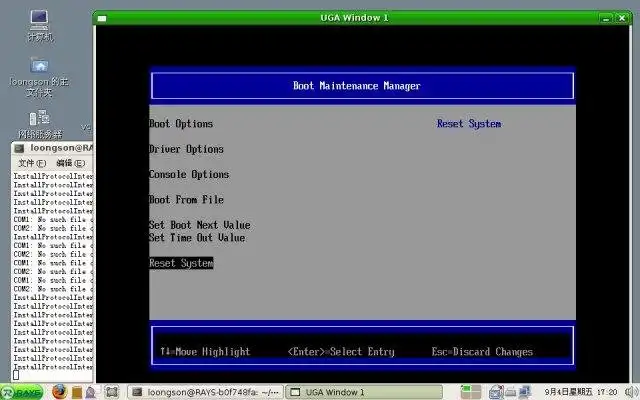Click the RAYS start menu button
This screenshot has height=400, width=640.
coord(22,392)
